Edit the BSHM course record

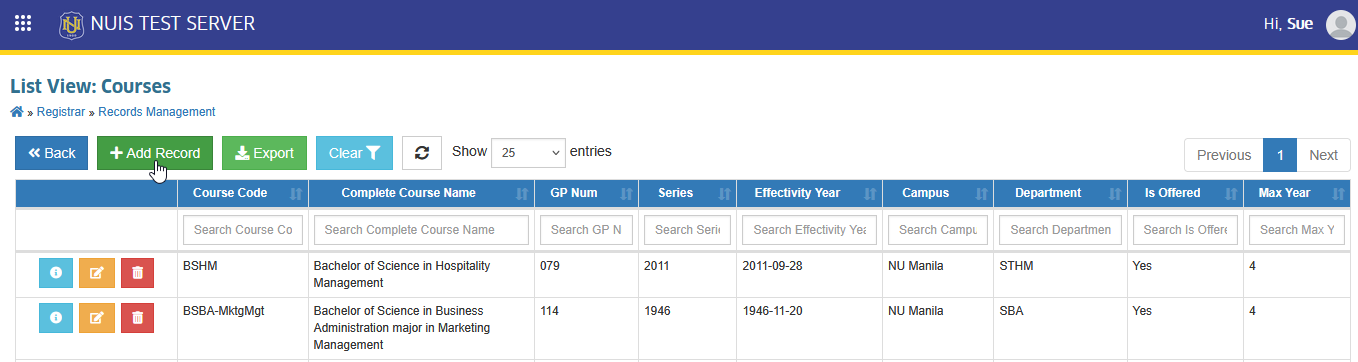pos(96,274)
